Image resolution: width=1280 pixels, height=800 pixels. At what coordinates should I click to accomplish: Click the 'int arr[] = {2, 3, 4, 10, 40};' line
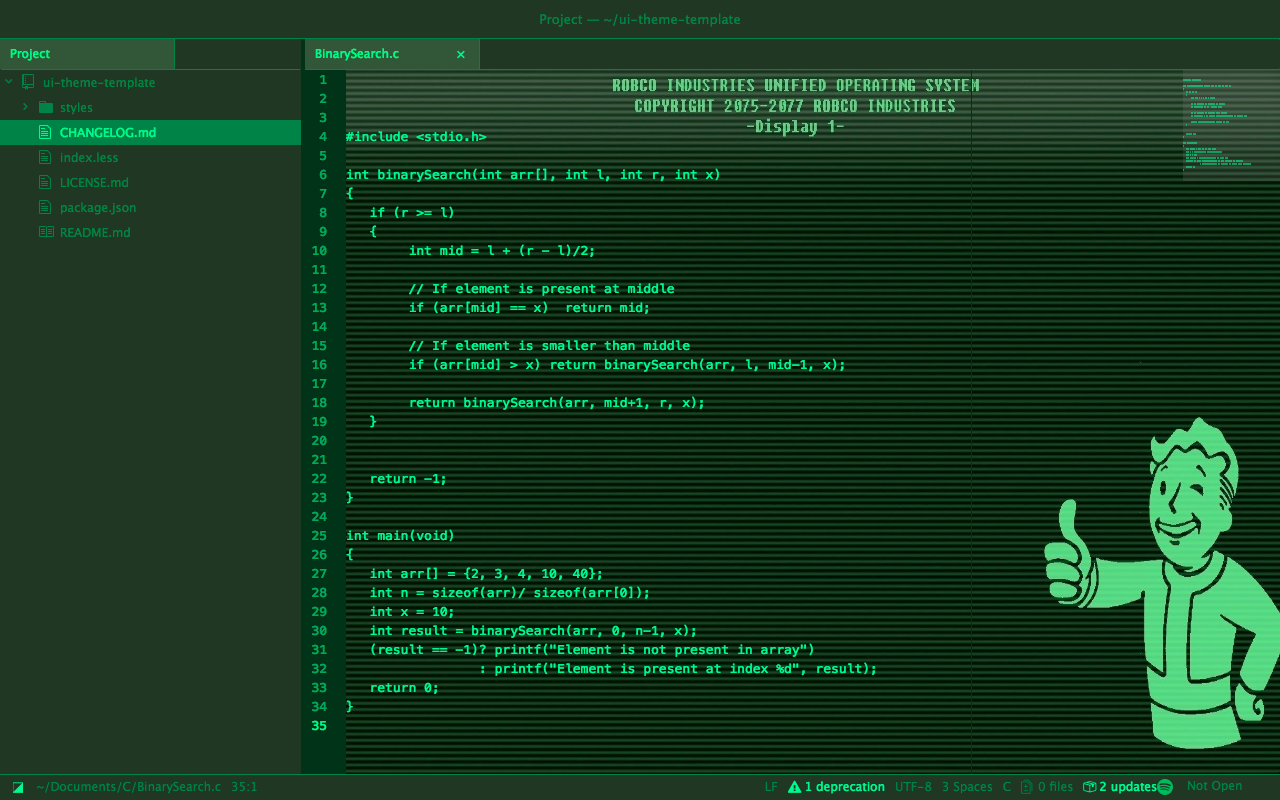point(487,573)
